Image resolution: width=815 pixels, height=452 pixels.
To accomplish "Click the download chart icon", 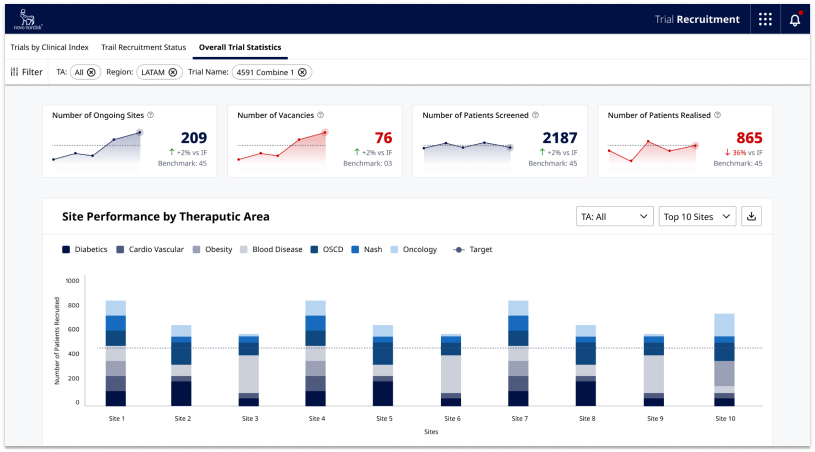I will pyautogui.click(x=753, y=216).
